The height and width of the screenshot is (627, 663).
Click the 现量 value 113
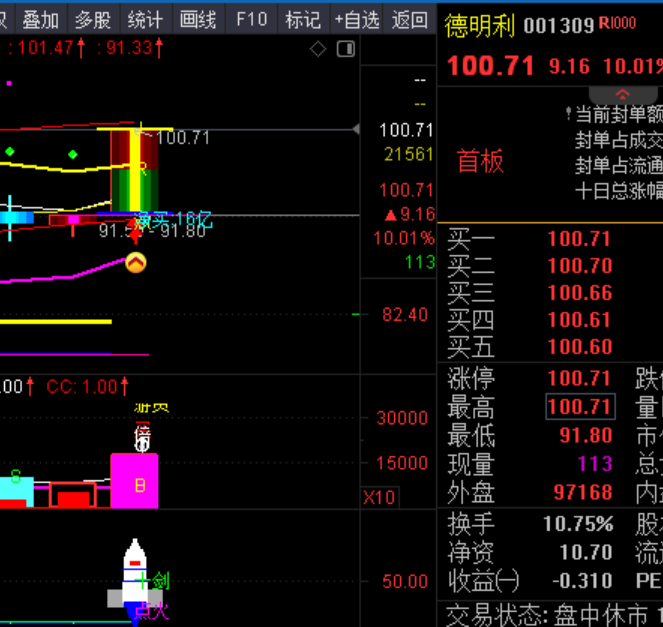(x=595, y=464)
